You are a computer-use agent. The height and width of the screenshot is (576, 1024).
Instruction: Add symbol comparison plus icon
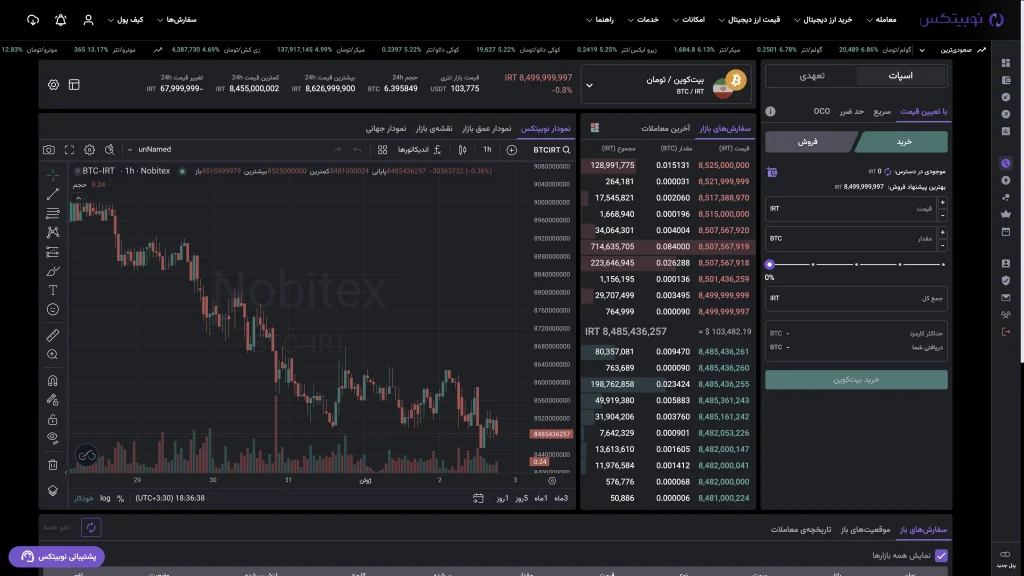coord(511,150)
